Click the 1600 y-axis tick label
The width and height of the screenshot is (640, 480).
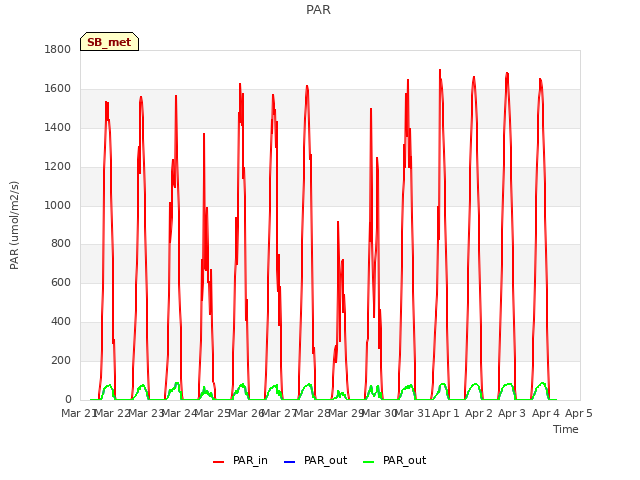pos(58,89)
